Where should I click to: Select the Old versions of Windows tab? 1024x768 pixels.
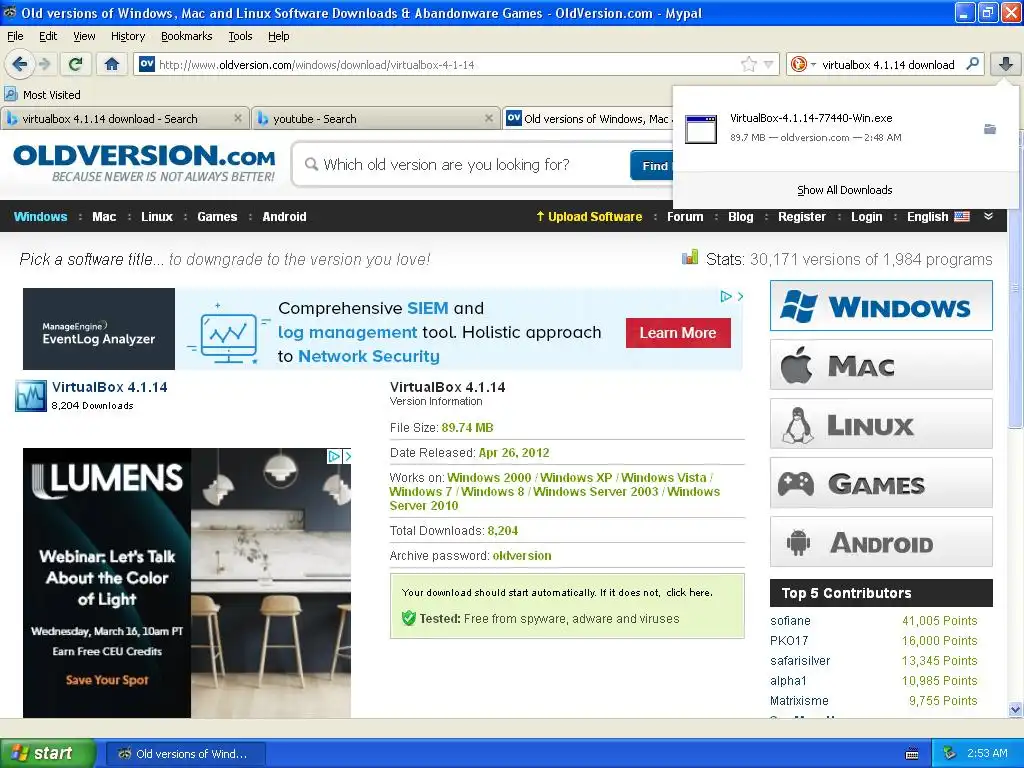coord(588,118)
